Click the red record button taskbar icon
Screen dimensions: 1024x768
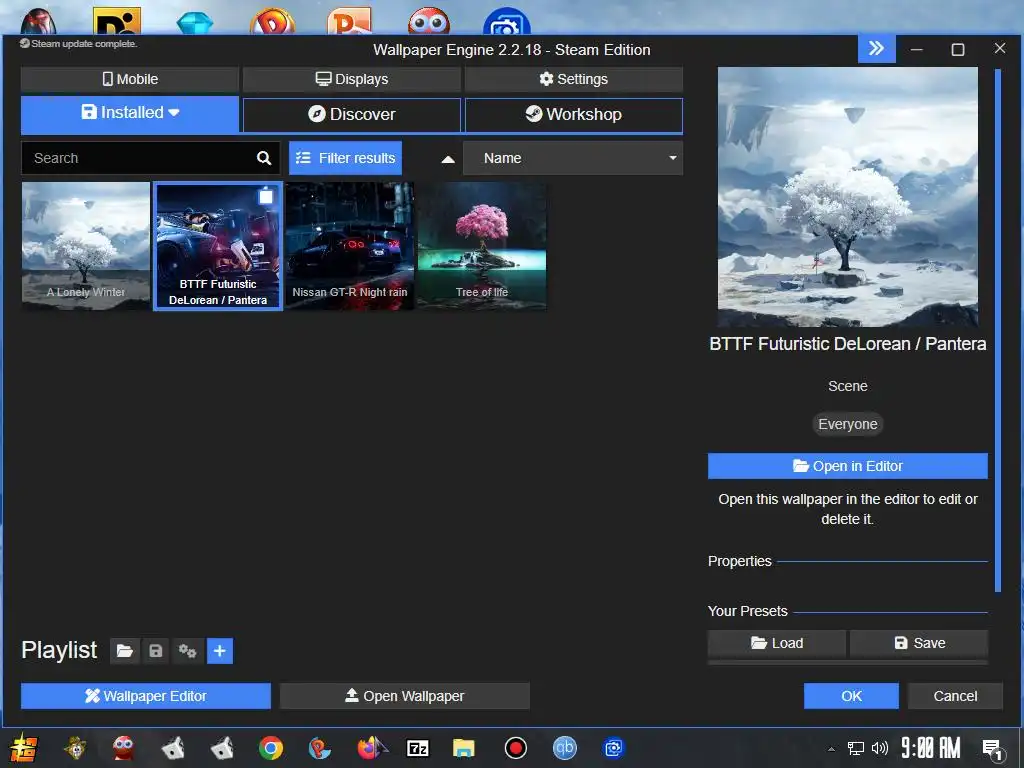(515, 748)
